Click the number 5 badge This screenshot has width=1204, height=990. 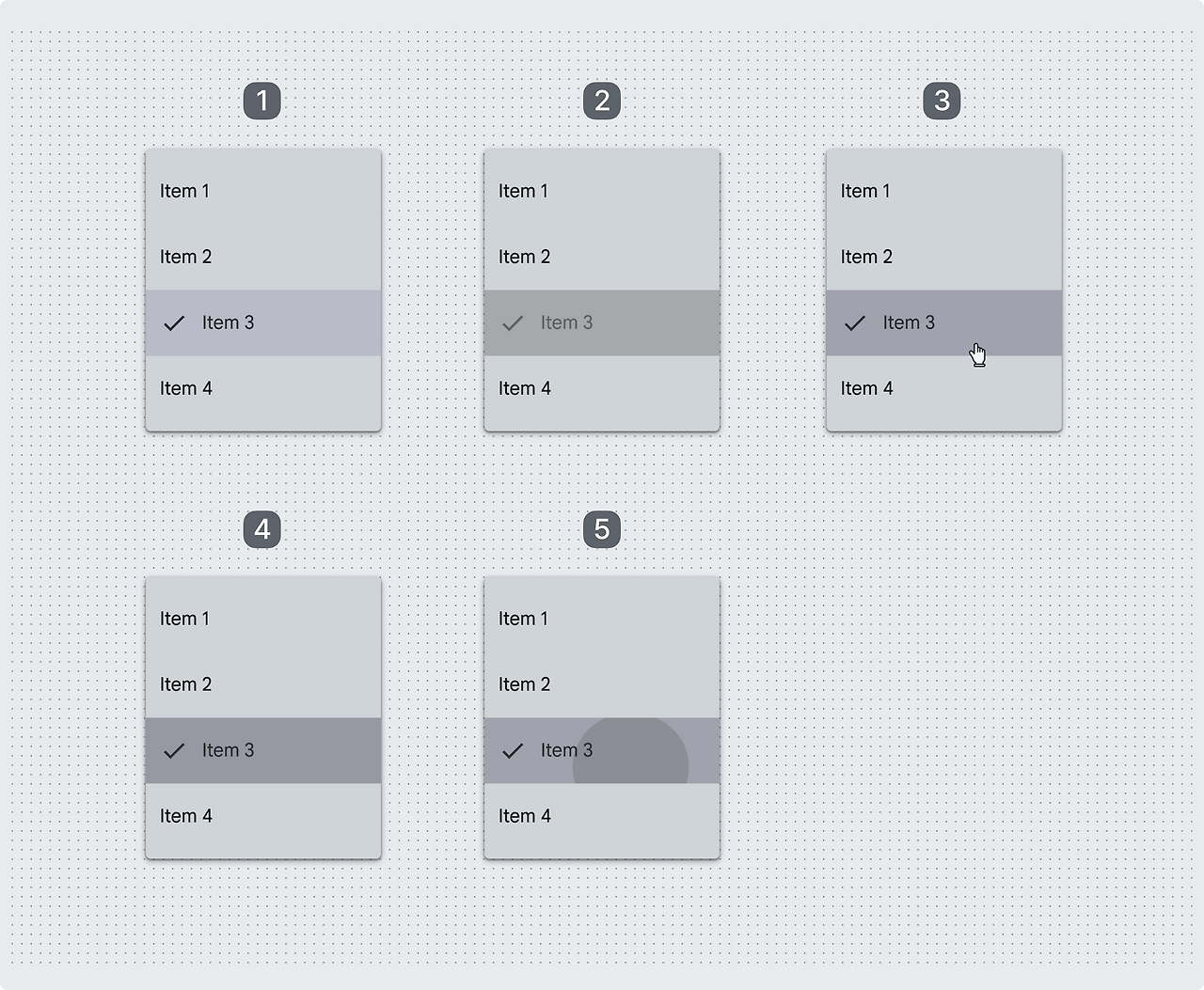(x=602, y=529)
